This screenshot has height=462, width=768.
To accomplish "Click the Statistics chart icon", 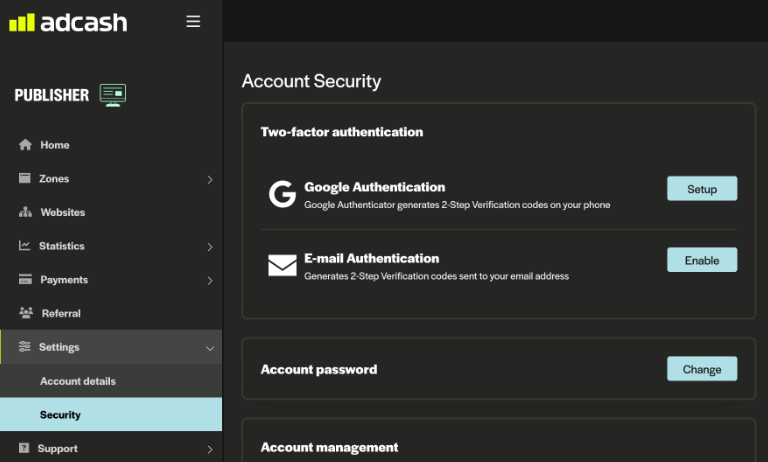I will pos(25,246).
